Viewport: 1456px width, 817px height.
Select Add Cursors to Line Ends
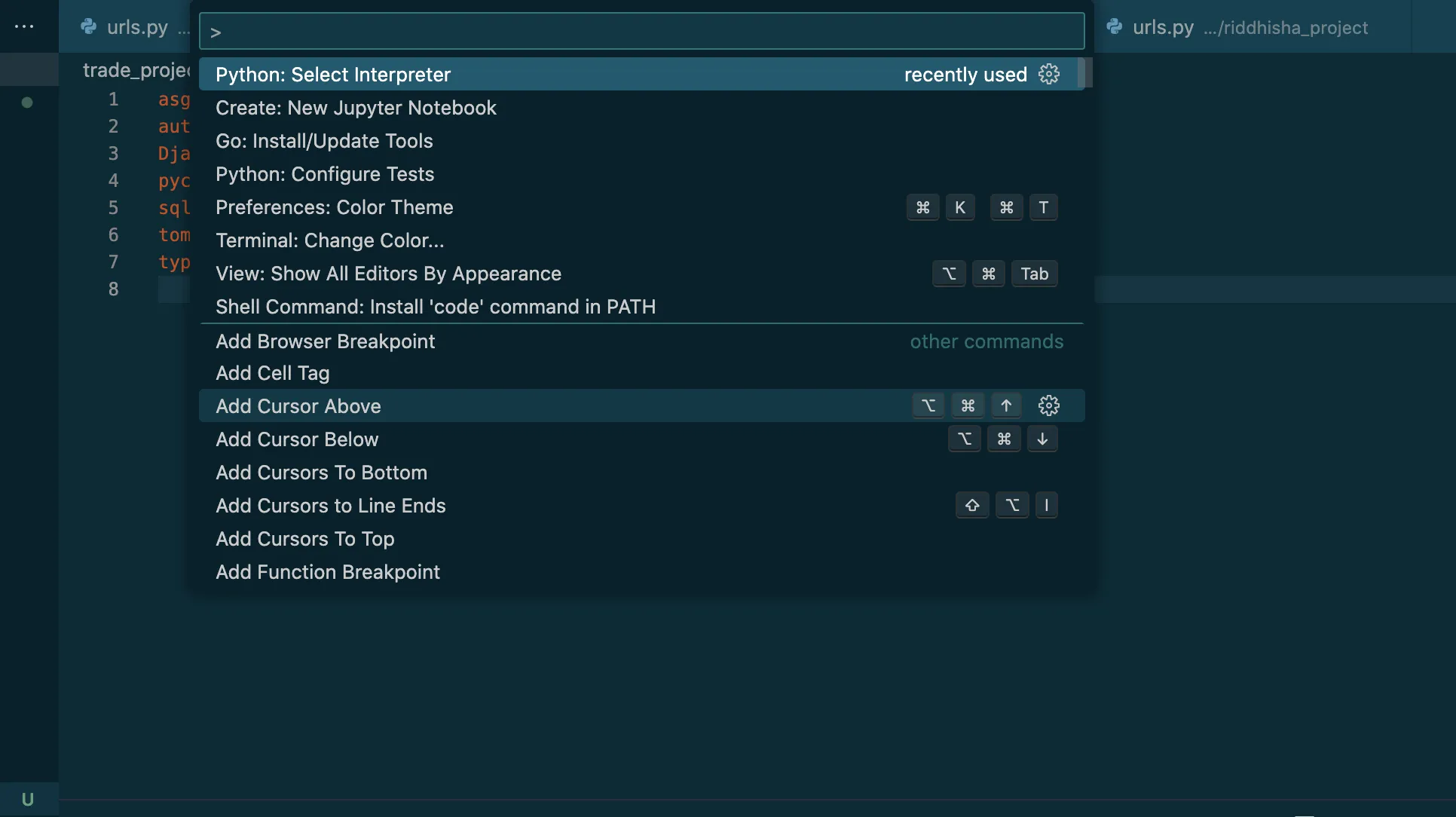pos(330,506)
